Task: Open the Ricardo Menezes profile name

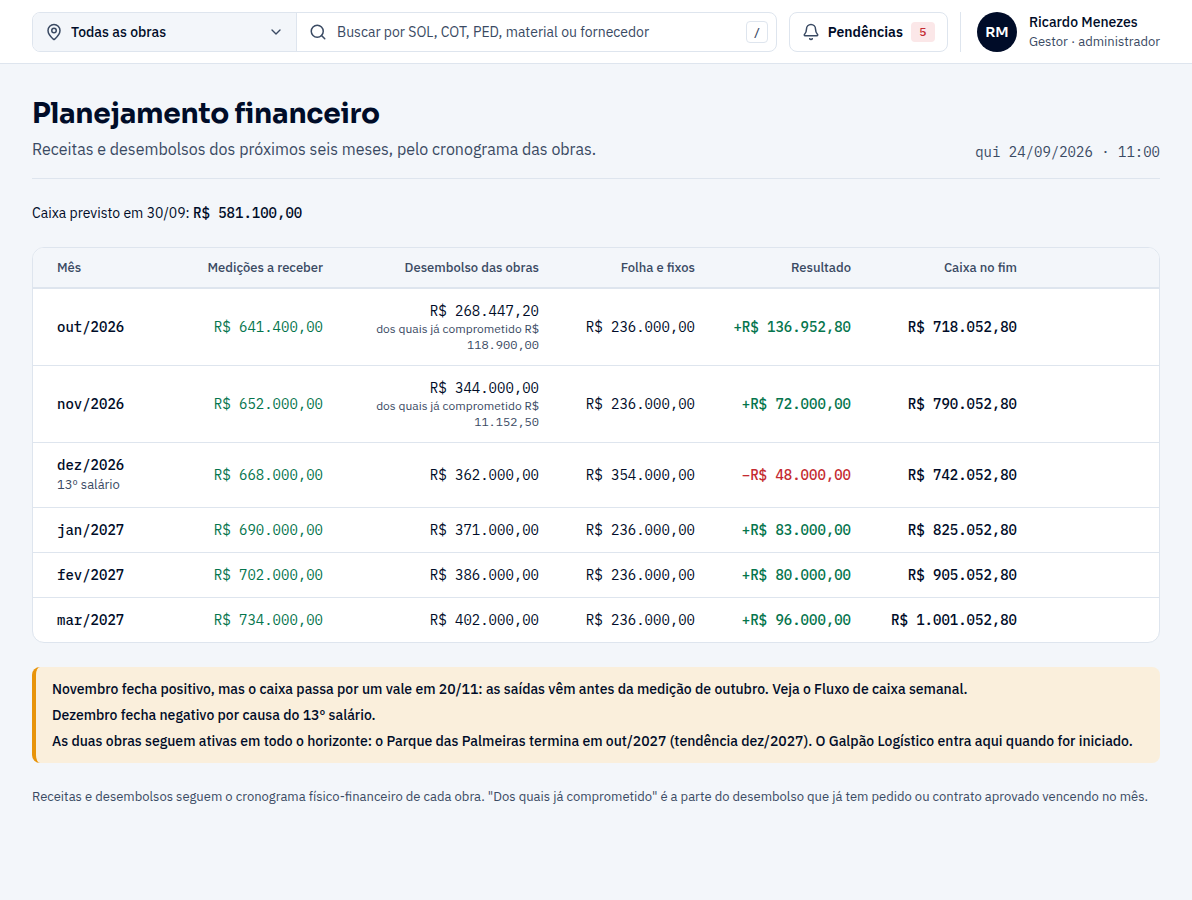Action: pos(1083,22)
